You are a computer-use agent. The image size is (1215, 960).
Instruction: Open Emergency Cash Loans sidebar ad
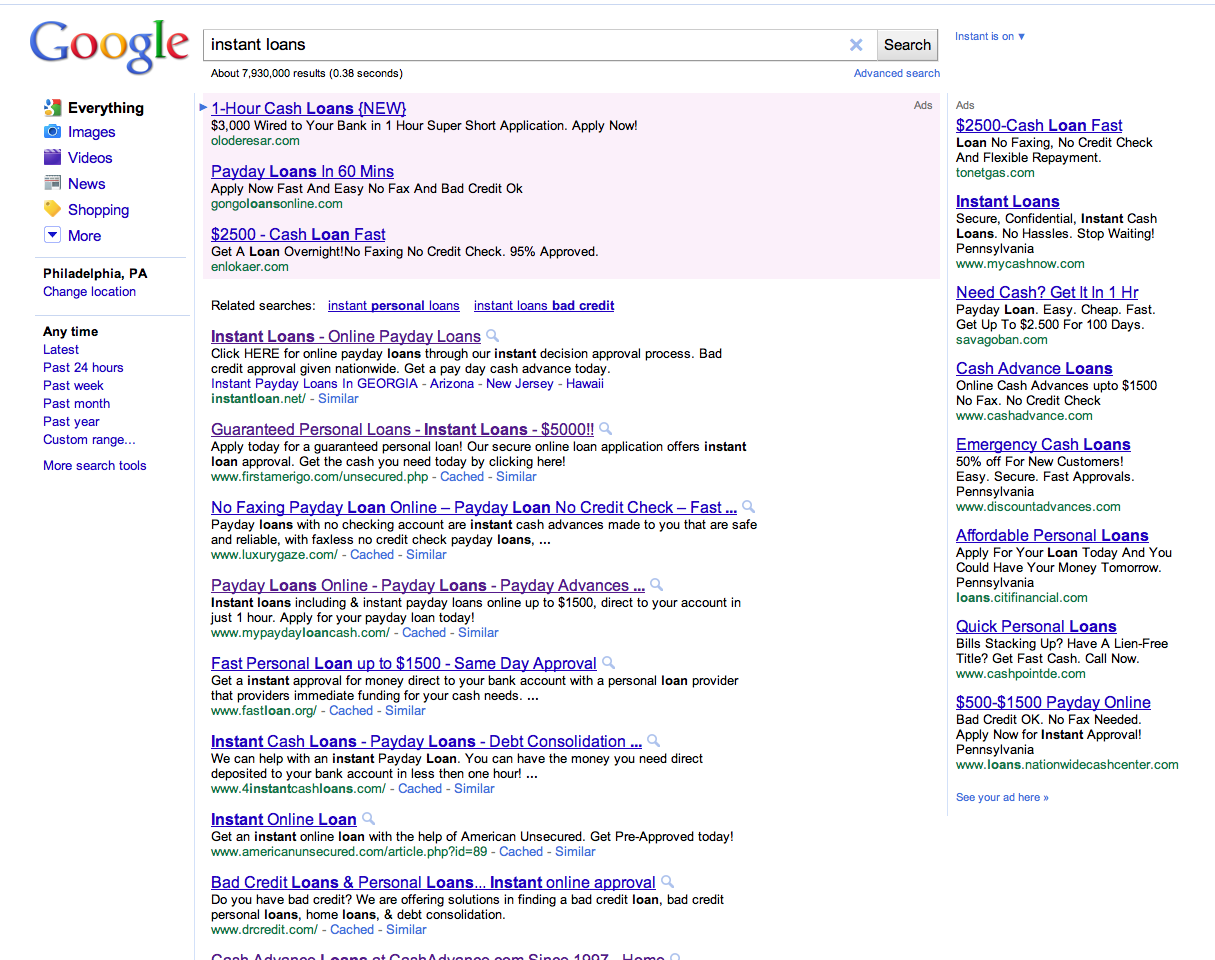pyautogui.click(x=1043, y=444)
